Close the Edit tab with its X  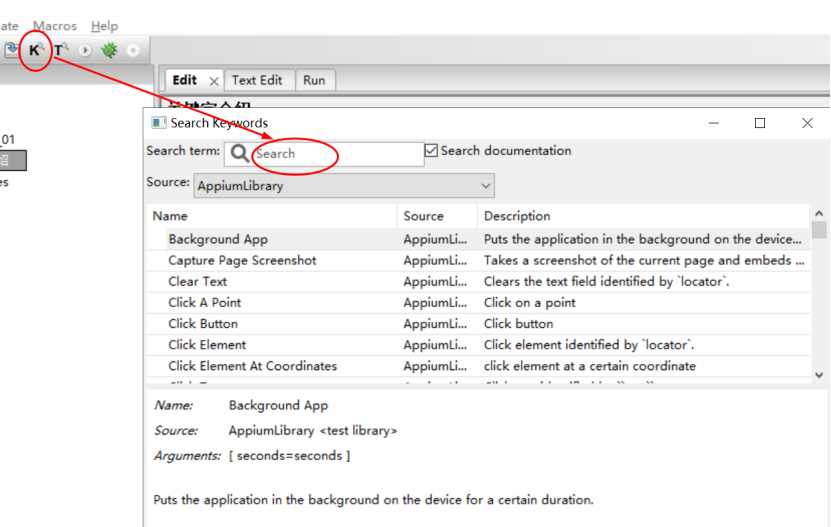click(214, 81)
